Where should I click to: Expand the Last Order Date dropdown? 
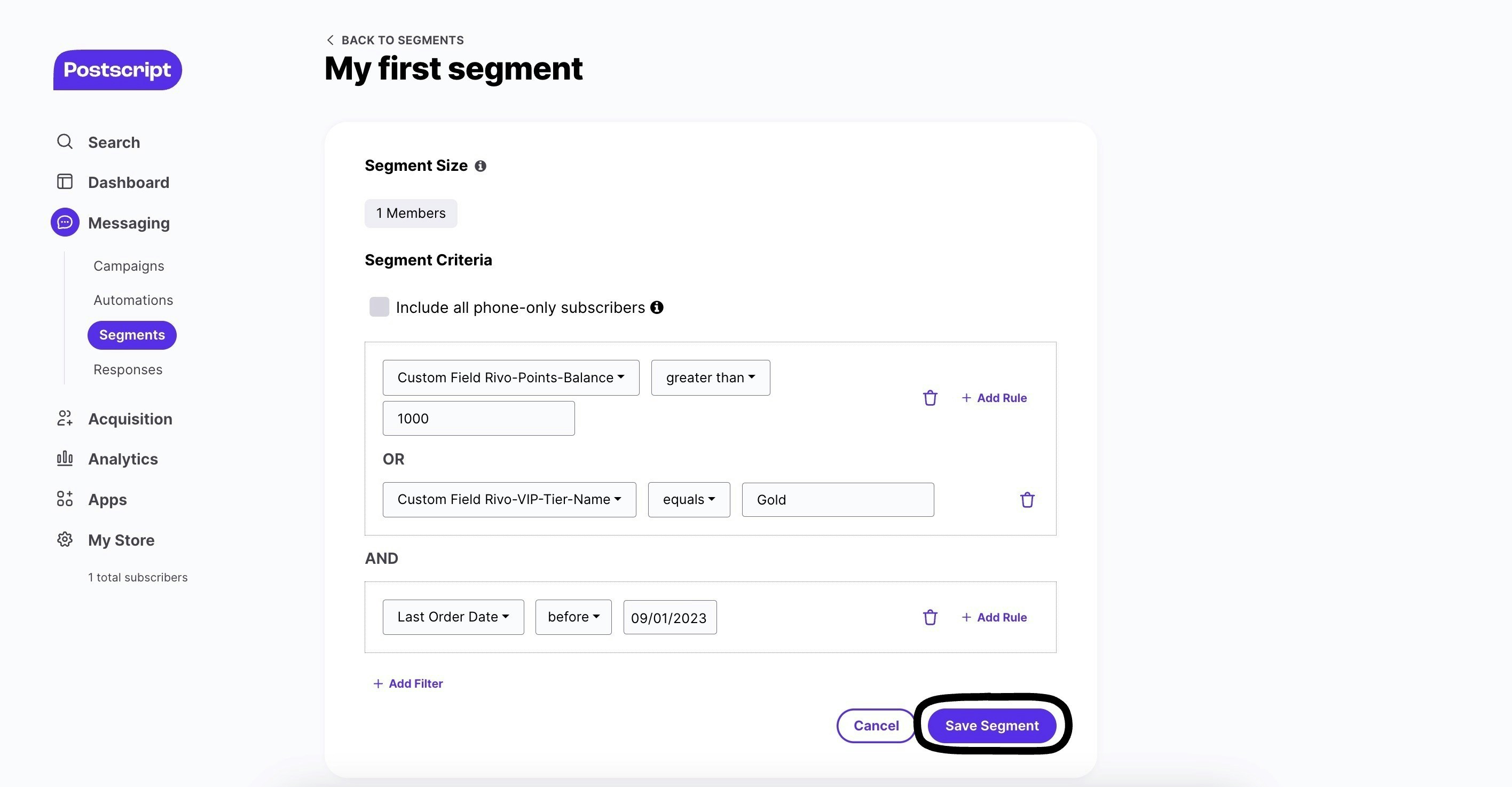pos(453,617)
